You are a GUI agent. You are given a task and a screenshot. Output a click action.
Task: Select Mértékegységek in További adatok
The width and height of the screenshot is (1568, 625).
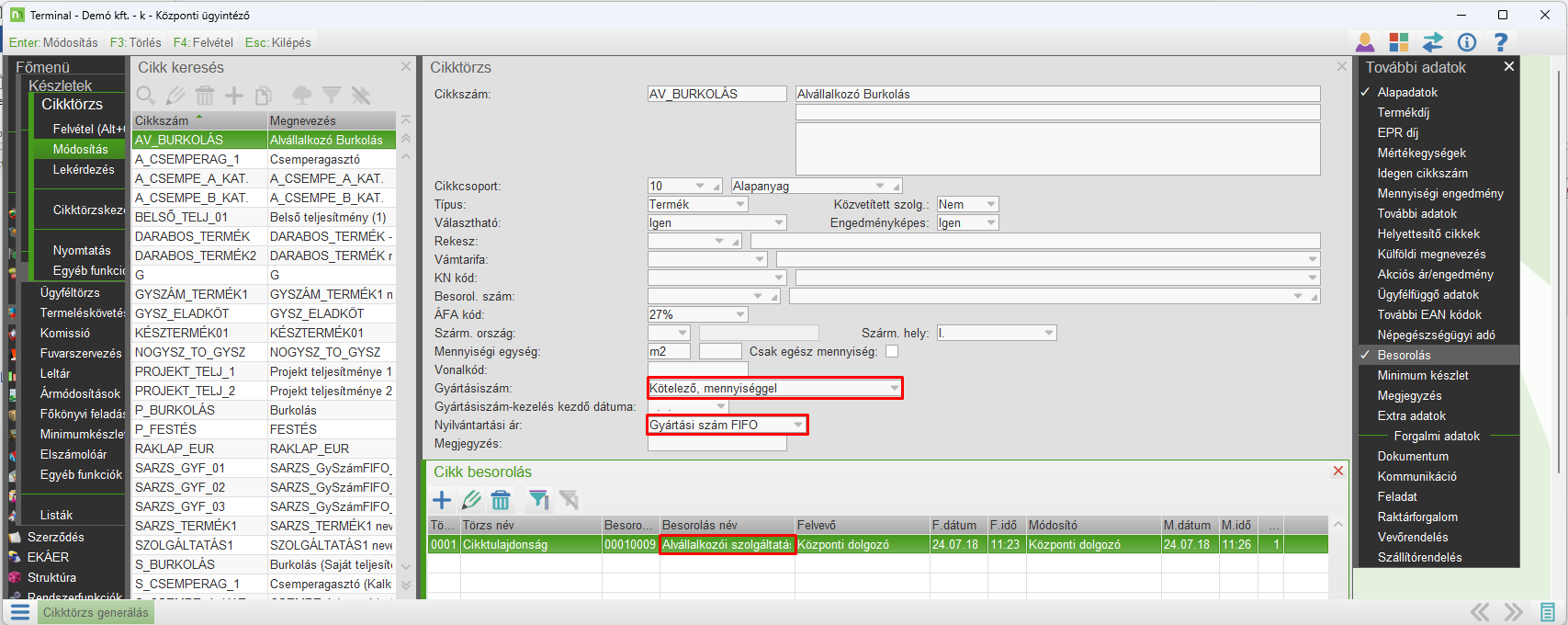coord(1421,153)
